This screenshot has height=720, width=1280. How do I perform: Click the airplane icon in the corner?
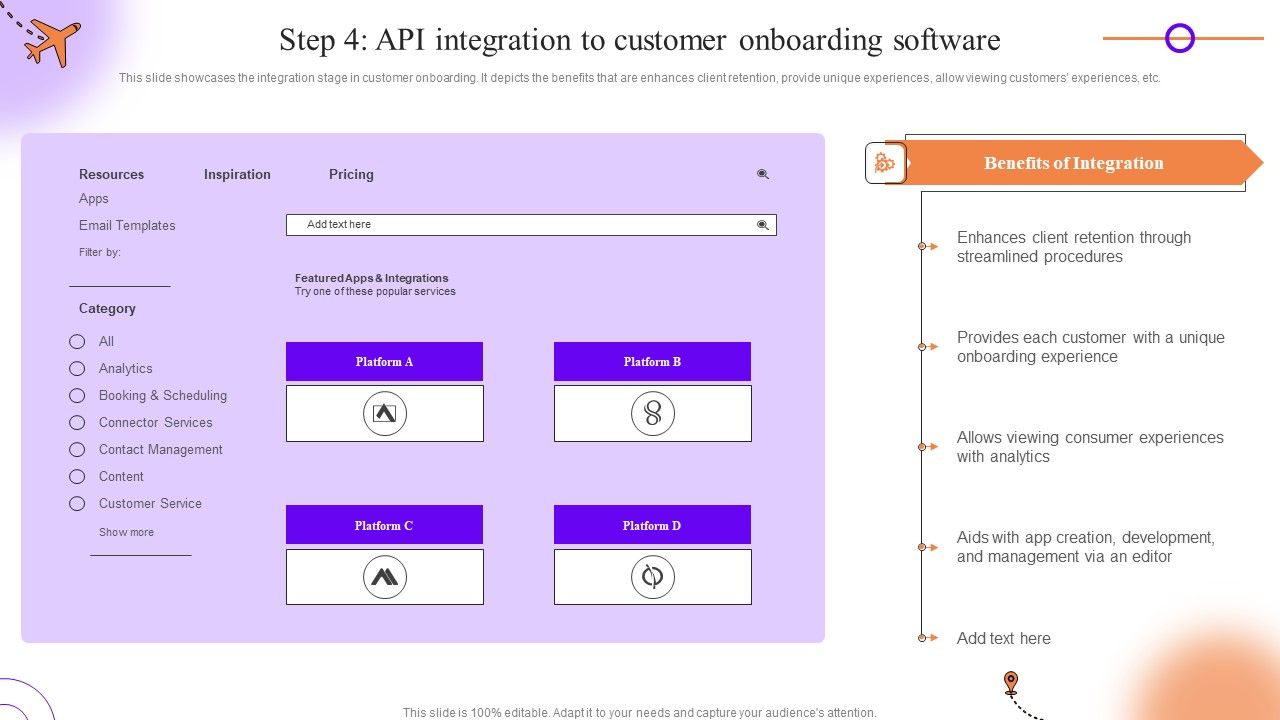point(52,42)
